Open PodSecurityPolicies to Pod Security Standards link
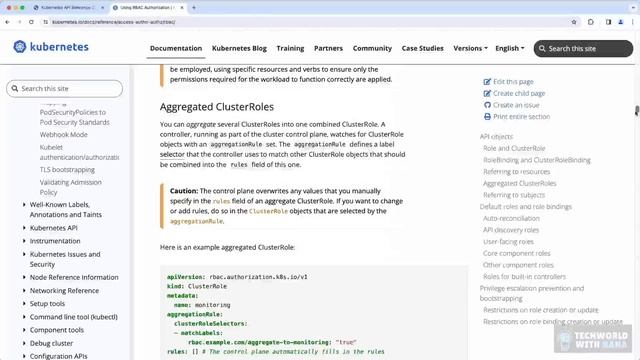This screenshot has height=360, width=640. point(75,117)
